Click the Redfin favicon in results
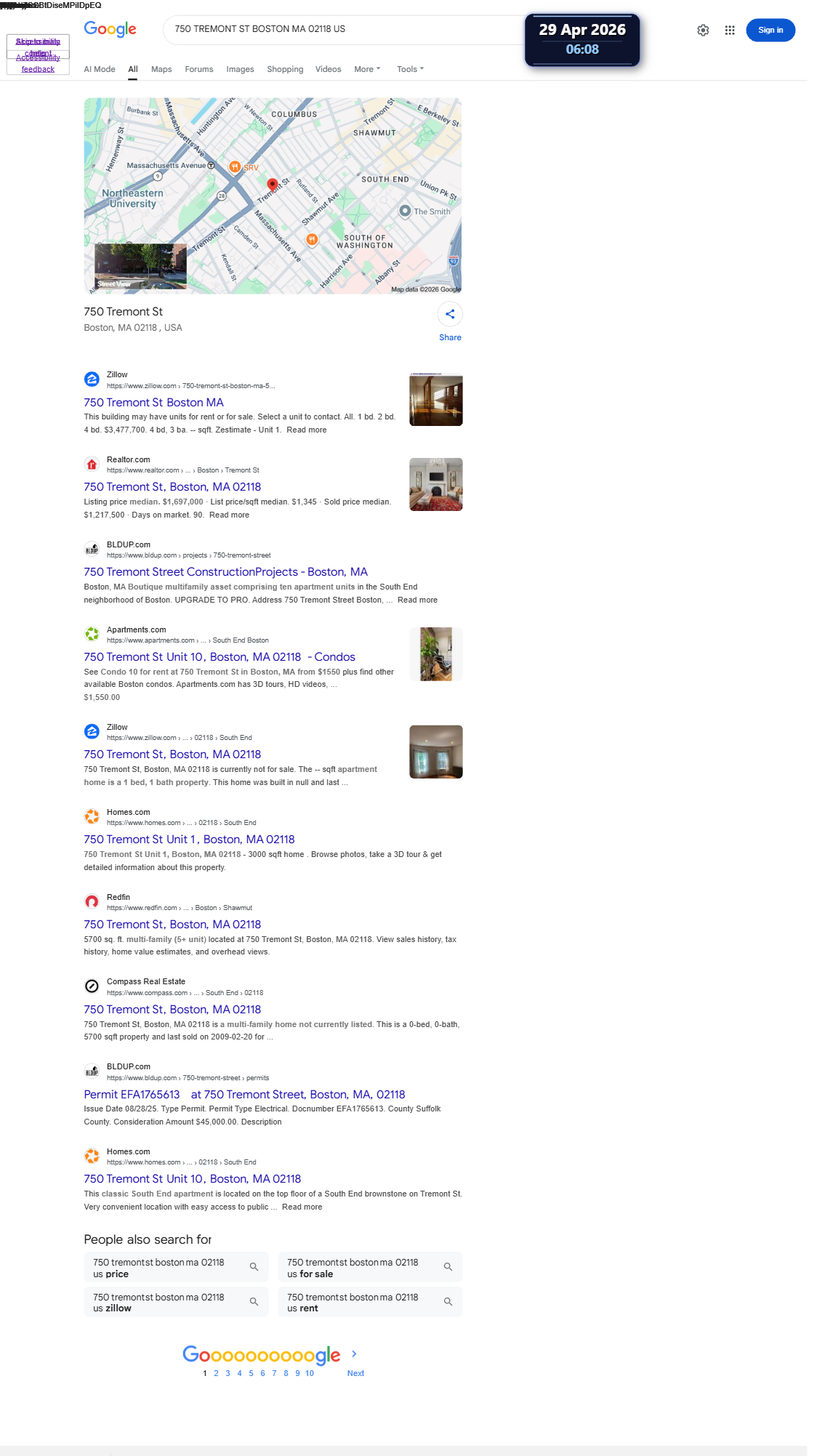Screen dimensions: 817x1456 pos(92,901)
